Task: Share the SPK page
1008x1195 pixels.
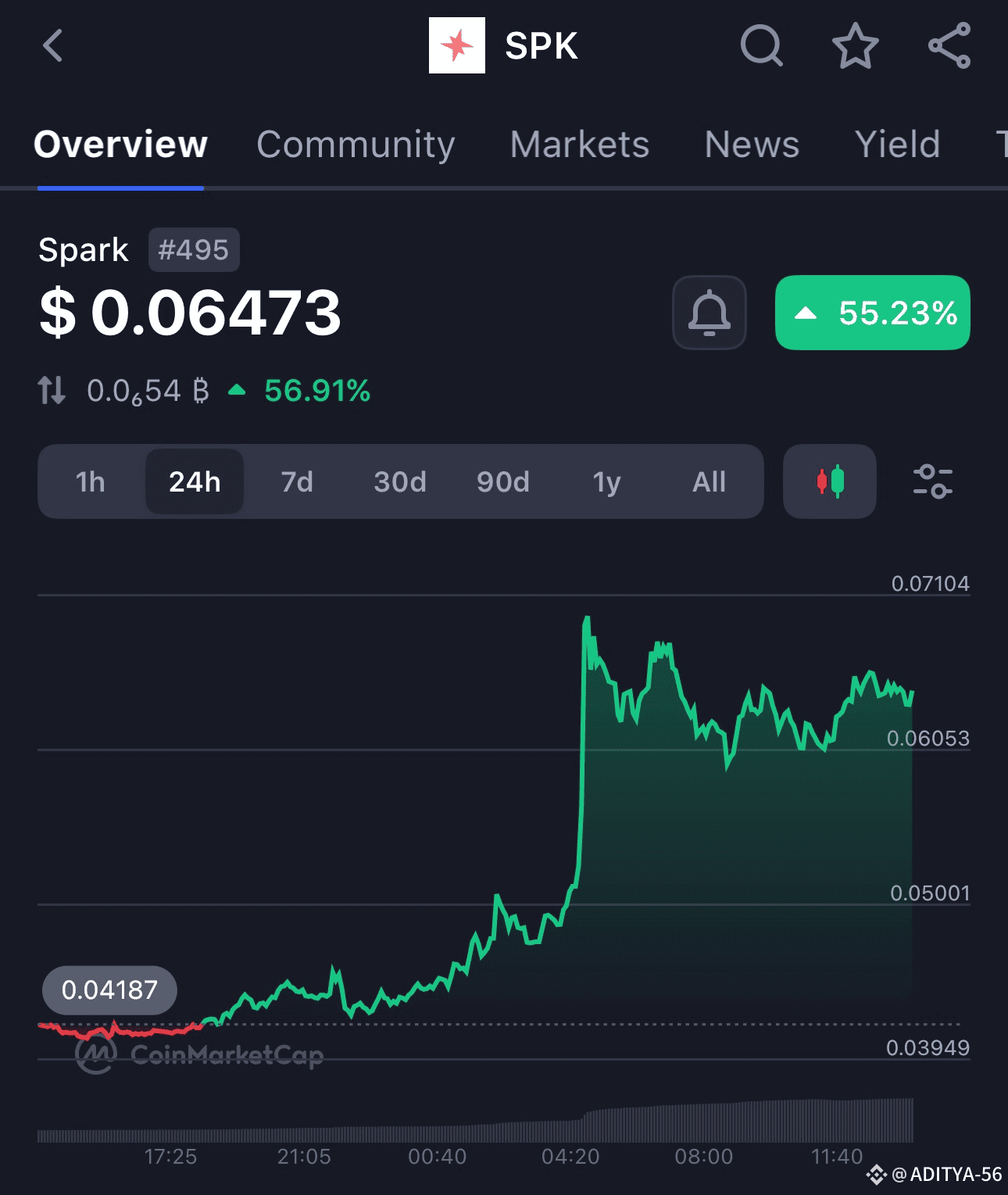Action: click(x=949, y=45)
